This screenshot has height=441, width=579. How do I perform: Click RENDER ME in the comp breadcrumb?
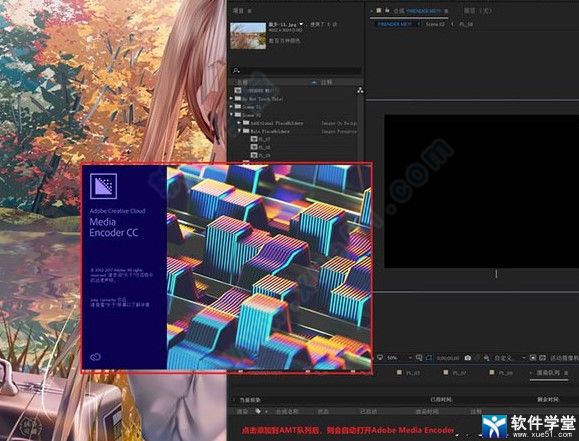click(x=394, y=24)
